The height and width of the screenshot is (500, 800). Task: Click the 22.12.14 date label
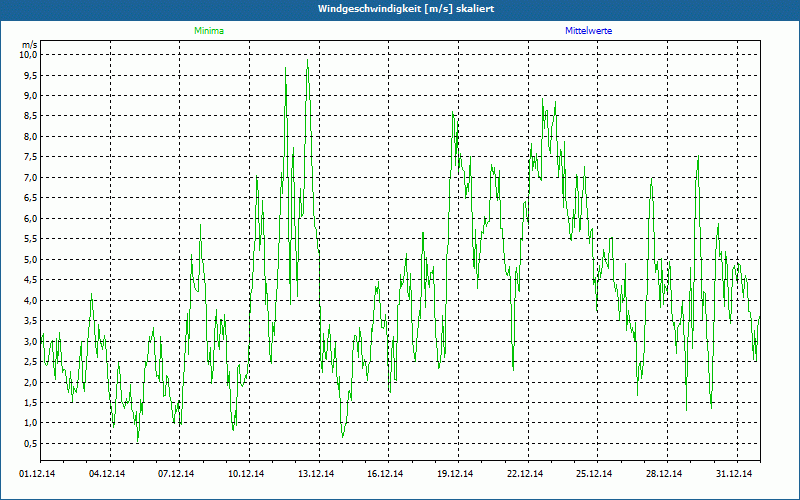coord(525,474)
